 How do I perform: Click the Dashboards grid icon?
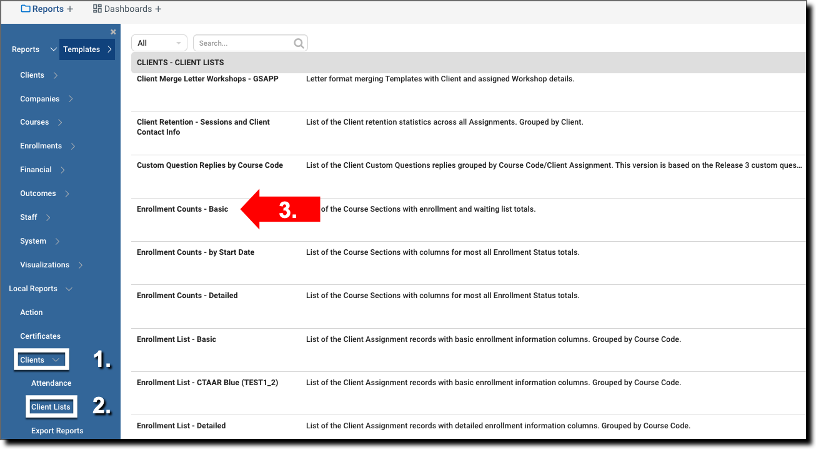[97, 9]
